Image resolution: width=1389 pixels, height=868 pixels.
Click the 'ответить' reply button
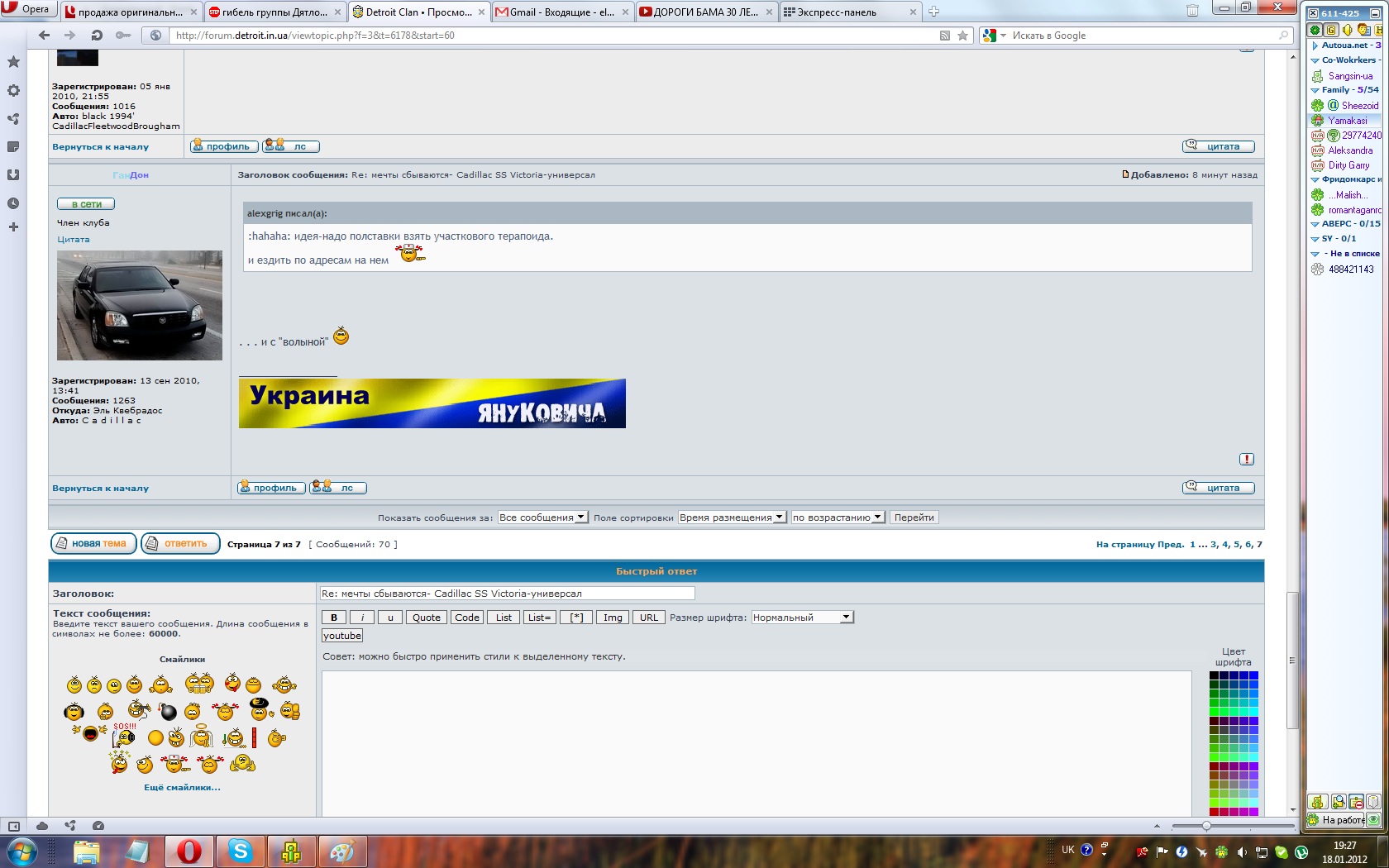click(x=180, y=544)
